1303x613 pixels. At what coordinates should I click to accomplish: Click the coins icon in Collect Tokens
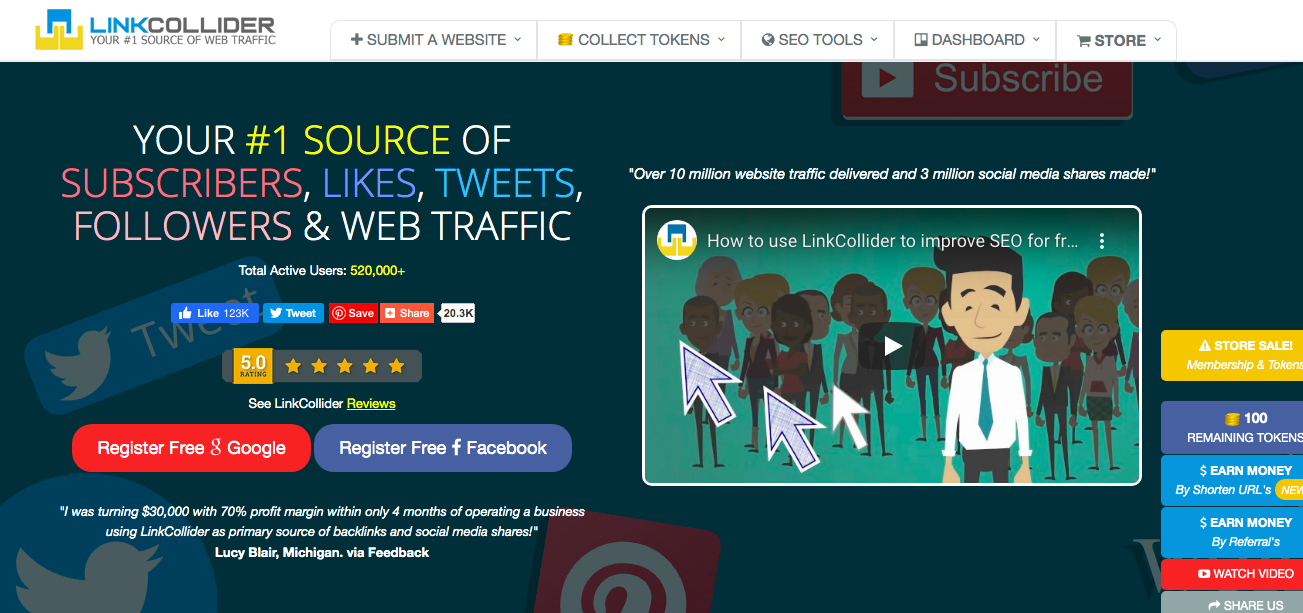[x=565, y=40]
